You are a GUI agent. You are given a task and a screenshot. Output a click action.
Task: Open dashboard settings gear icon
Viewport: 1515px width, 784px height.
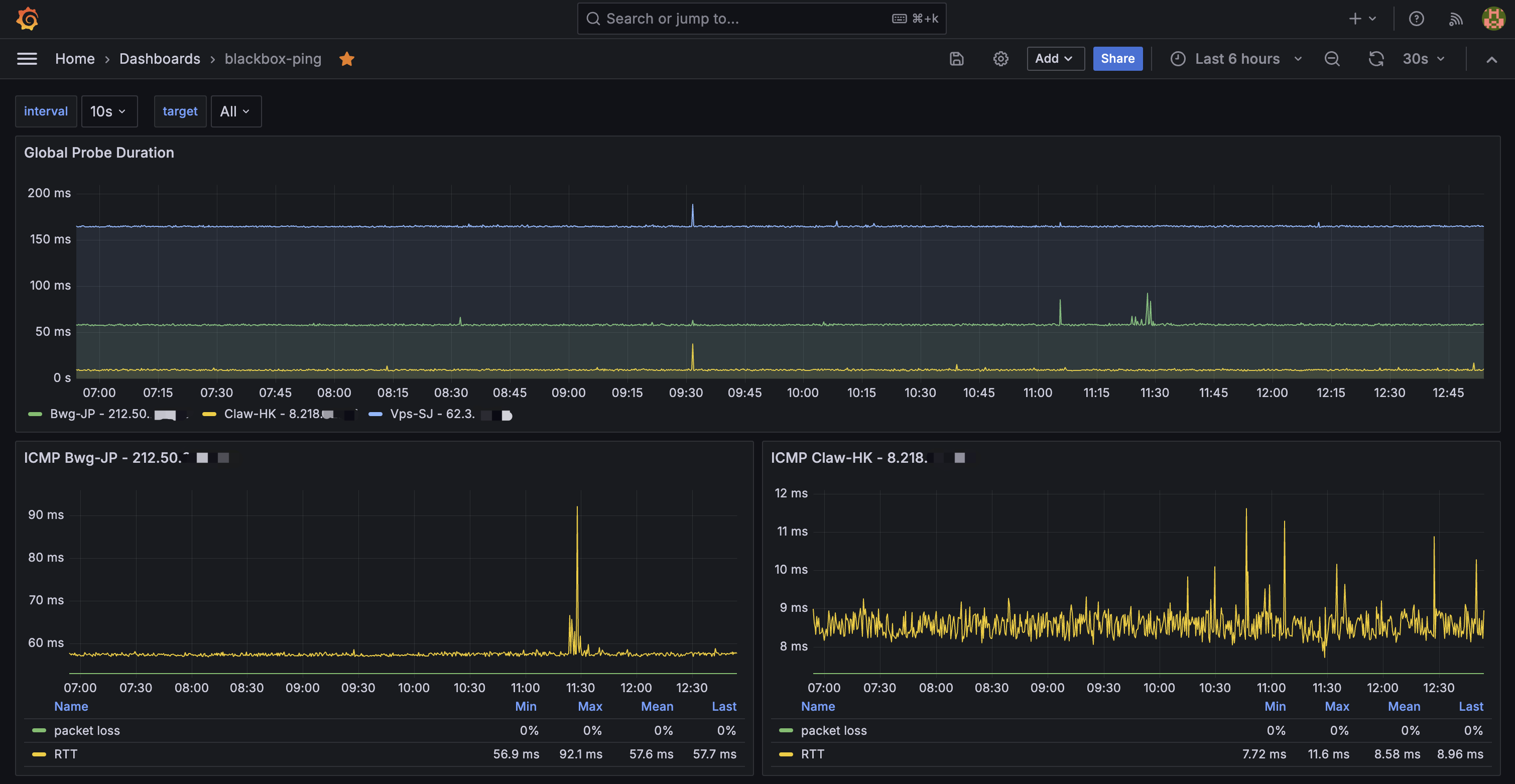click(x=1001, y=59)
